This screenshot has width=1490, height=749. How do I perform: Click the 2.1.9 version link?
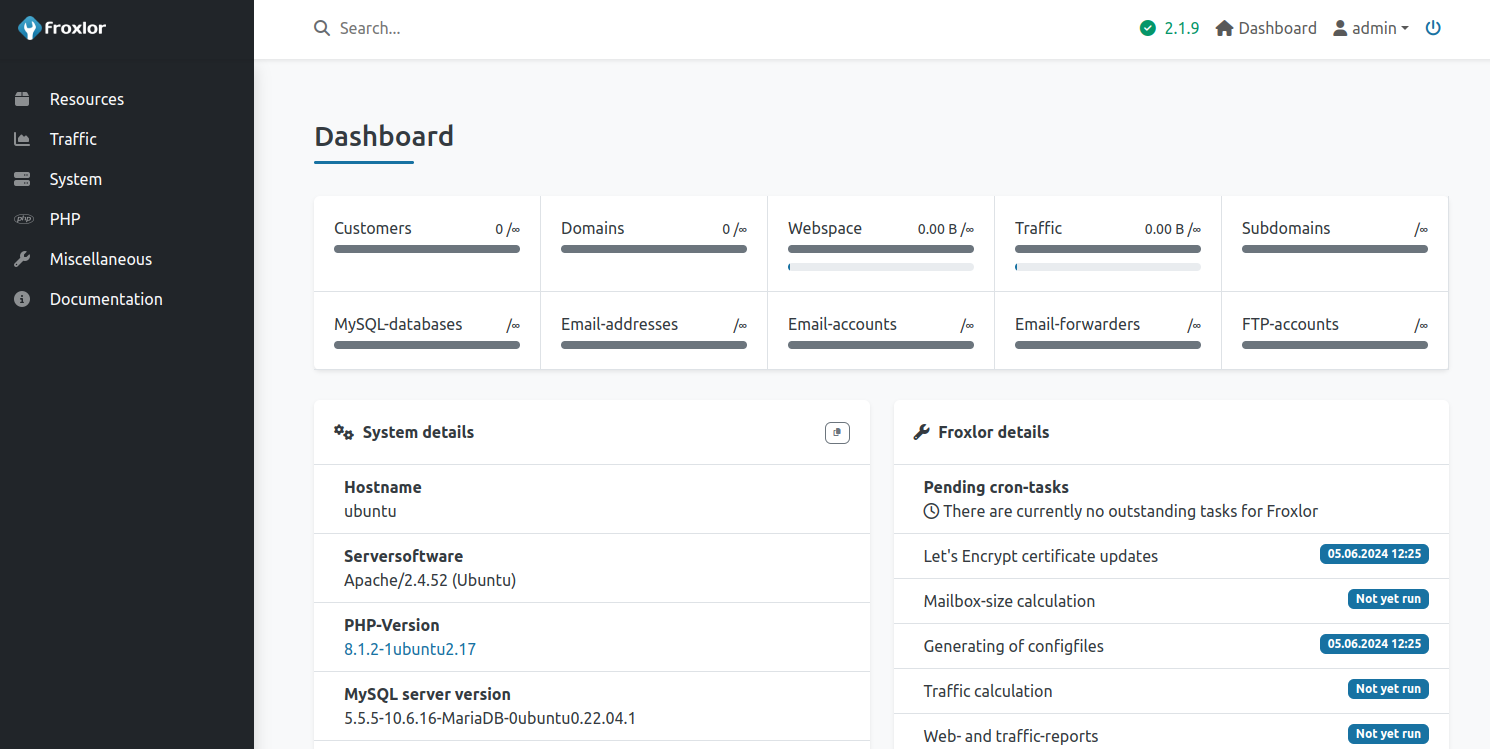(x=1181, y=28)
